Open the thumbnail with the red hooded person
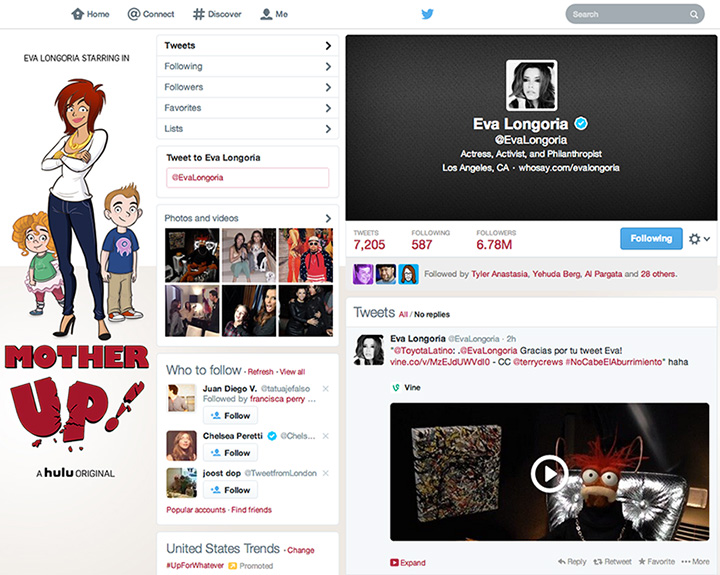 pyautogui.click(x=306, y=255)
